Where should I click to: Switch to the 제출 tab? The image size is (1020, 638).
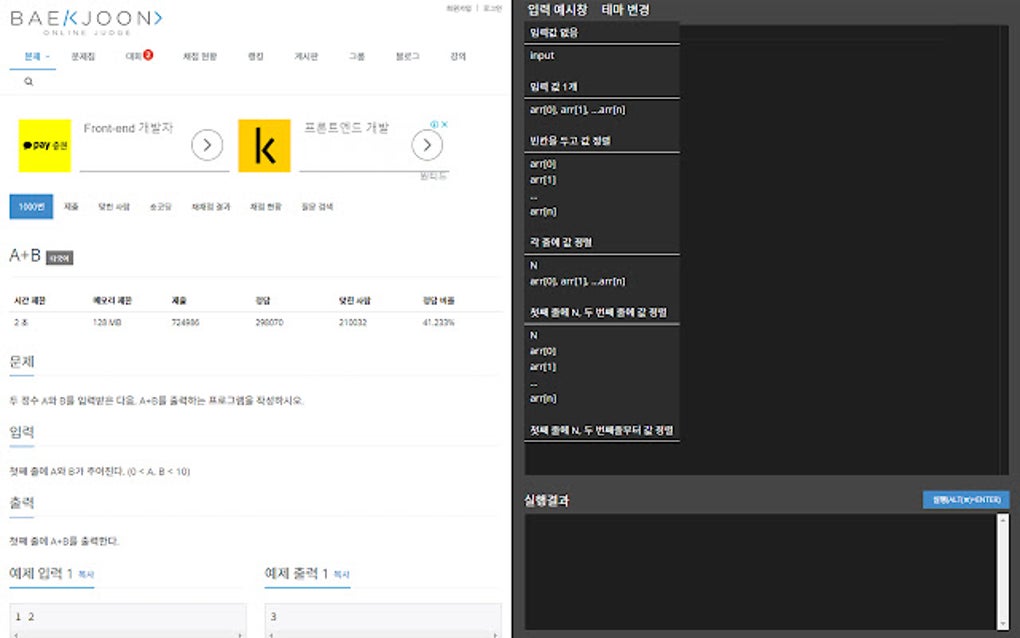(x=70, y=206)
